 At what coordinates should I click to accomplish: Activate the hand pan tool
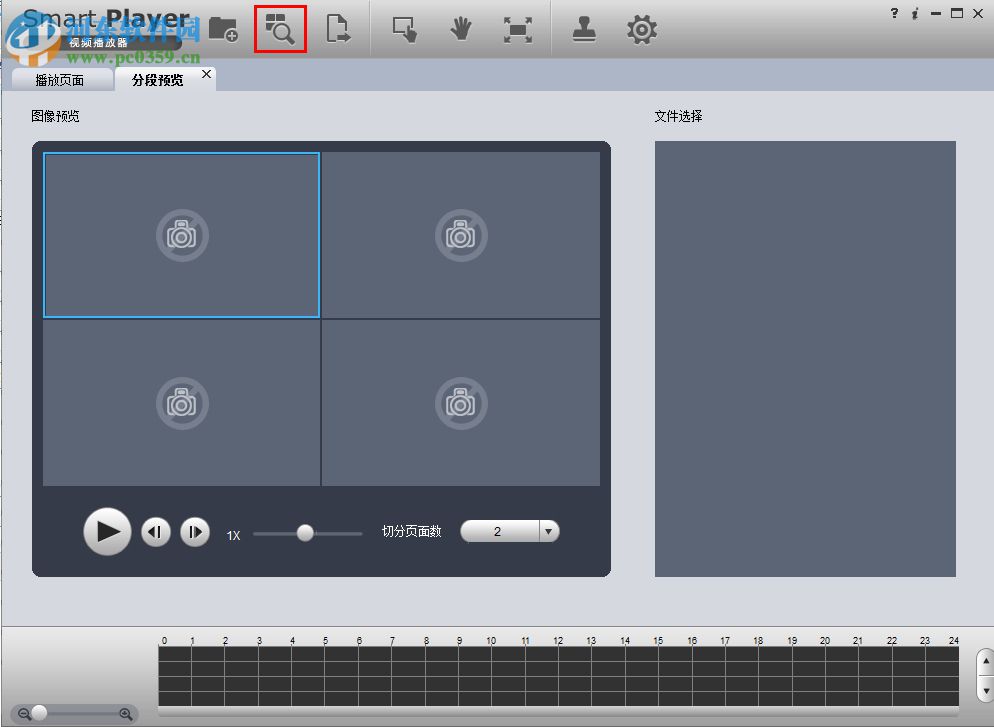[x=461, y=30]
